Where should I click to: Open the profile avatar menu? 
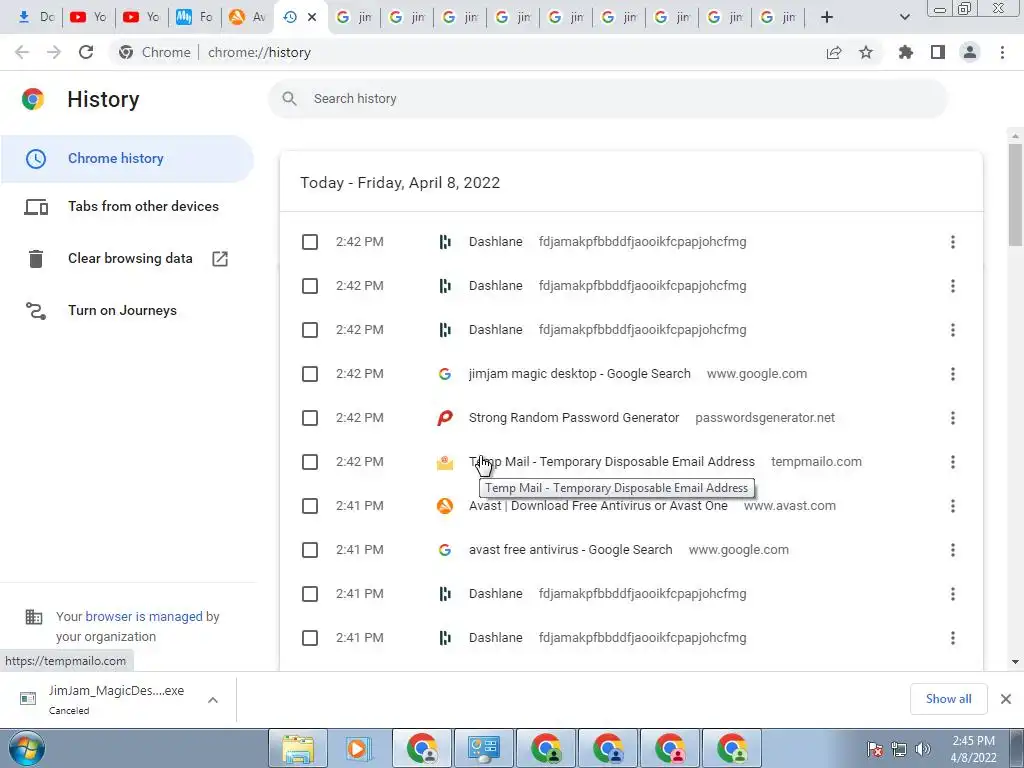(x=970, y=52)
